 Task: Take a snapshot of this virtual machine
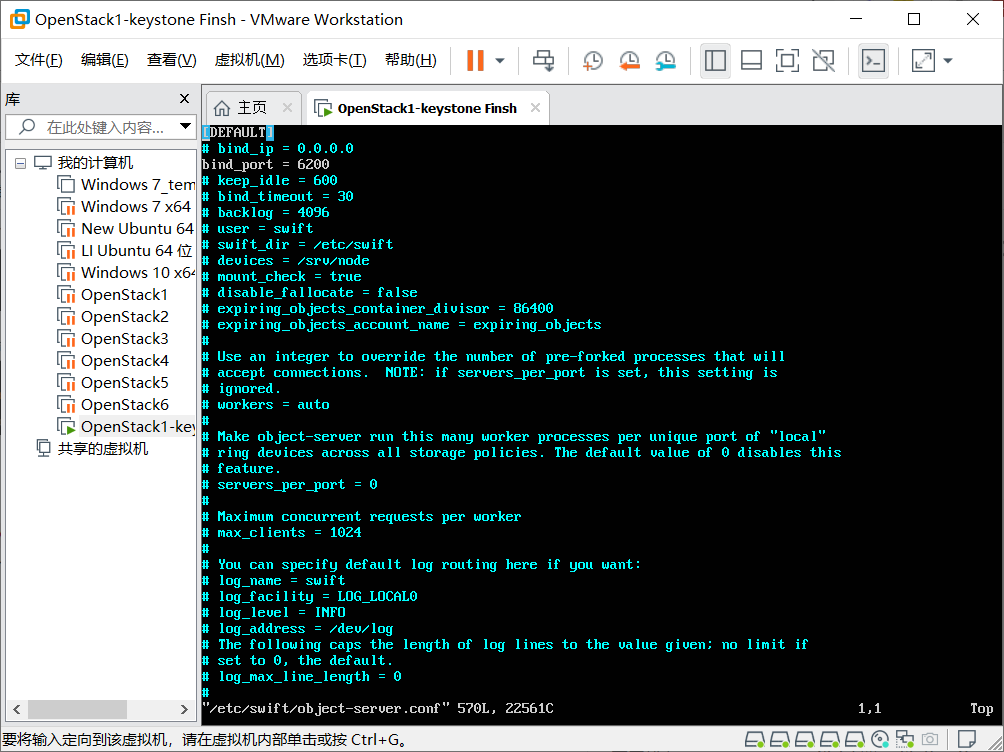point(593,61)
